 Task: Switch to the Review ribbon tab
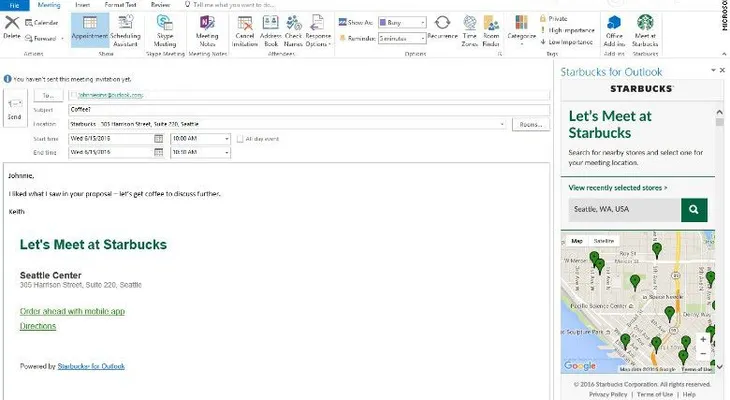click(160, 5)
